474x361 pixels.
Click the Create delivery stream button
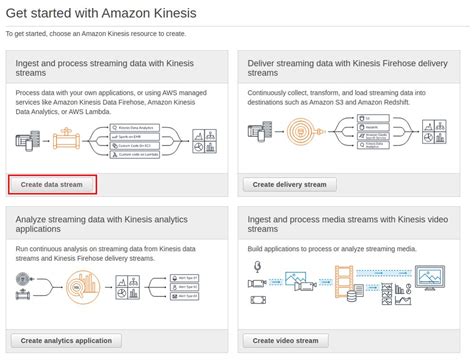coord(289,185)
